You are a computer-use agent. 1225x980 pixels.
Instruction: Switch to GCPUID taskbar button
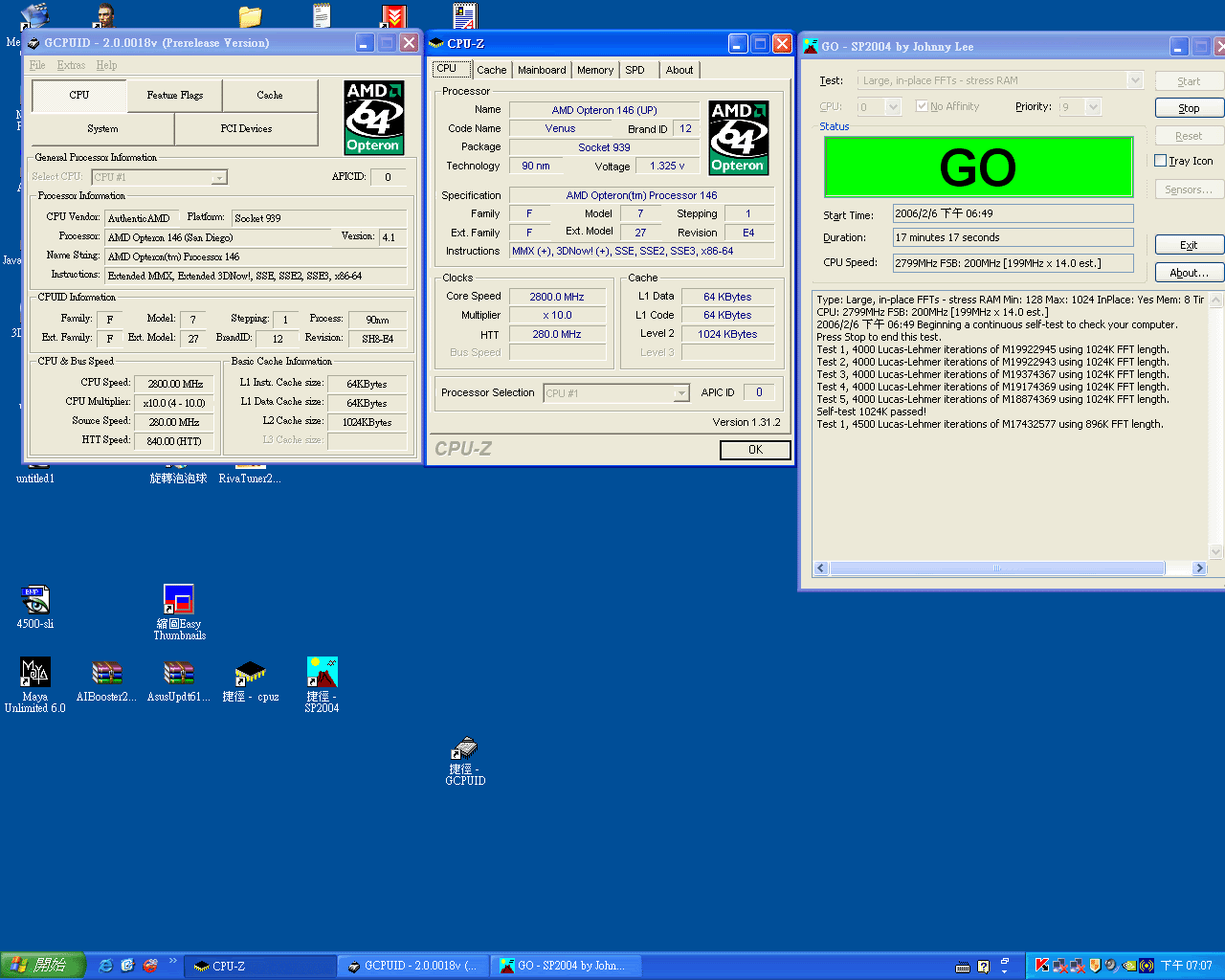(x=413, y=967)
